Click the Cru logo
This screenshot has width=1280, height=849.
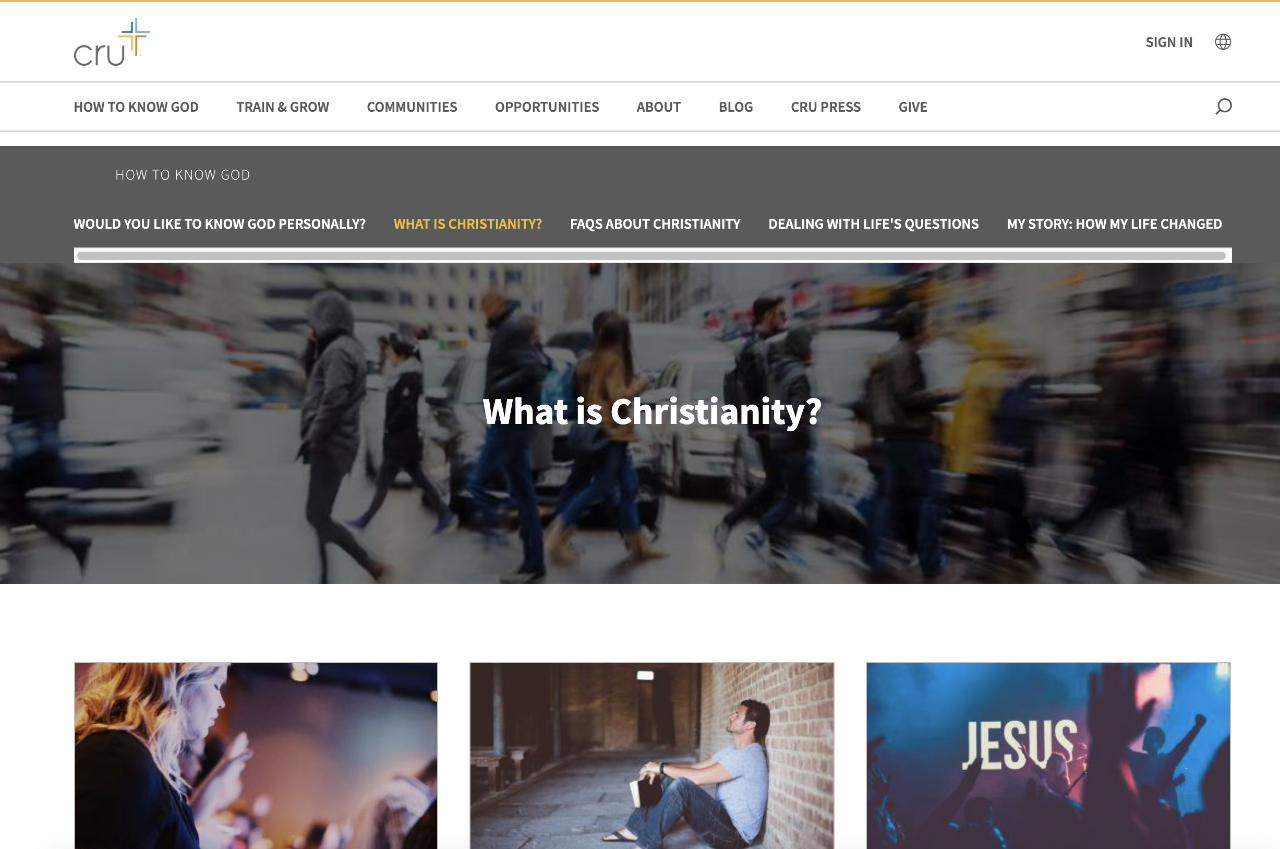112,42
